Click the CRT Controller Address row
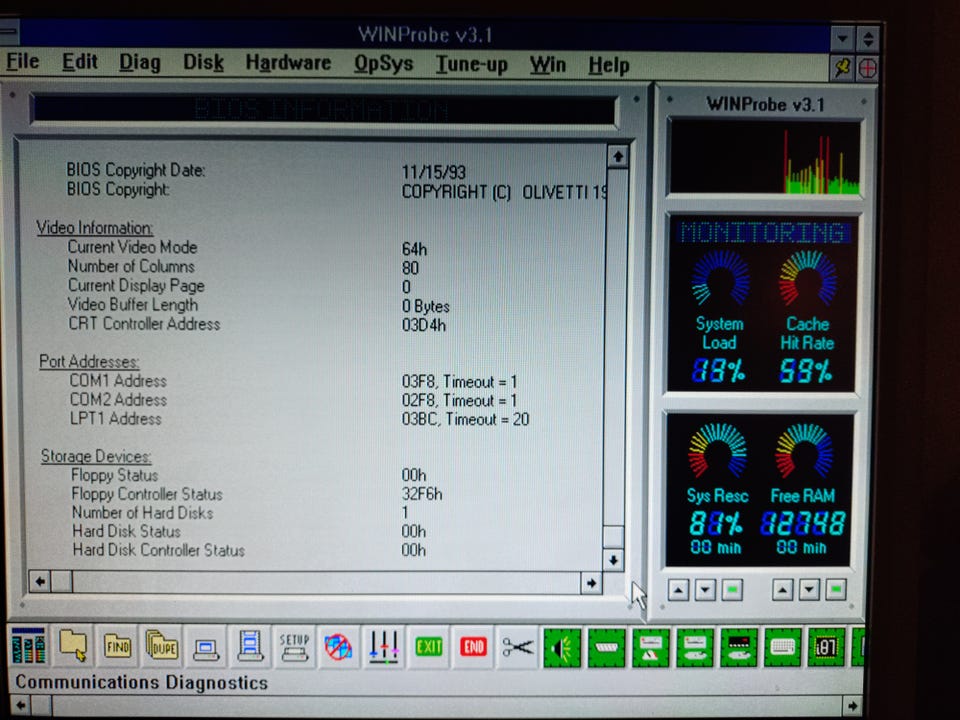Image resolution: width=960 pixels, height=720 pixels. pyautogui.click(x=257, y=324)
